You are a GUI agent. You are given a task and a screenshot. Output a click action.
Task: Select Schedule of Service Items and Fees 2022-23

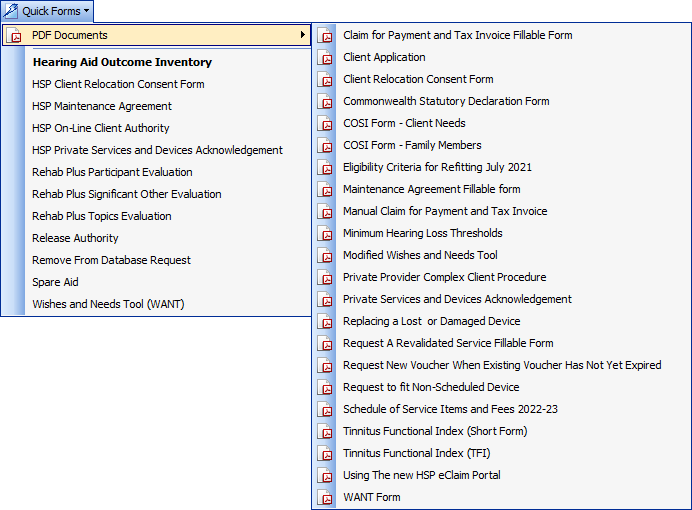pyautogui.click(x=451, y=409)
